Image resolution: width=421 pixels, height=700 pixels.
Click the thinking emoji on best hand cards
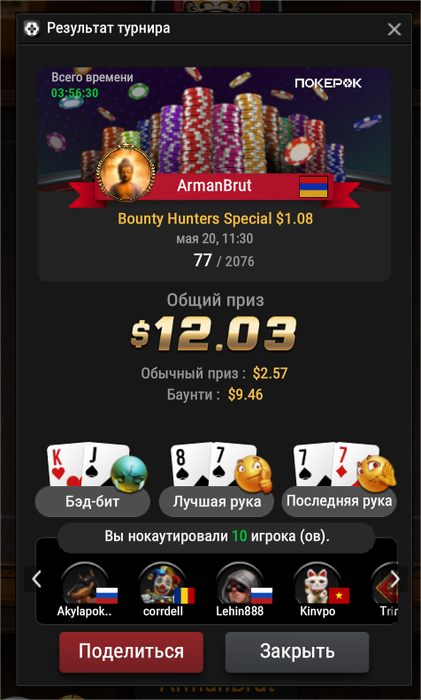tap(254, 473)
